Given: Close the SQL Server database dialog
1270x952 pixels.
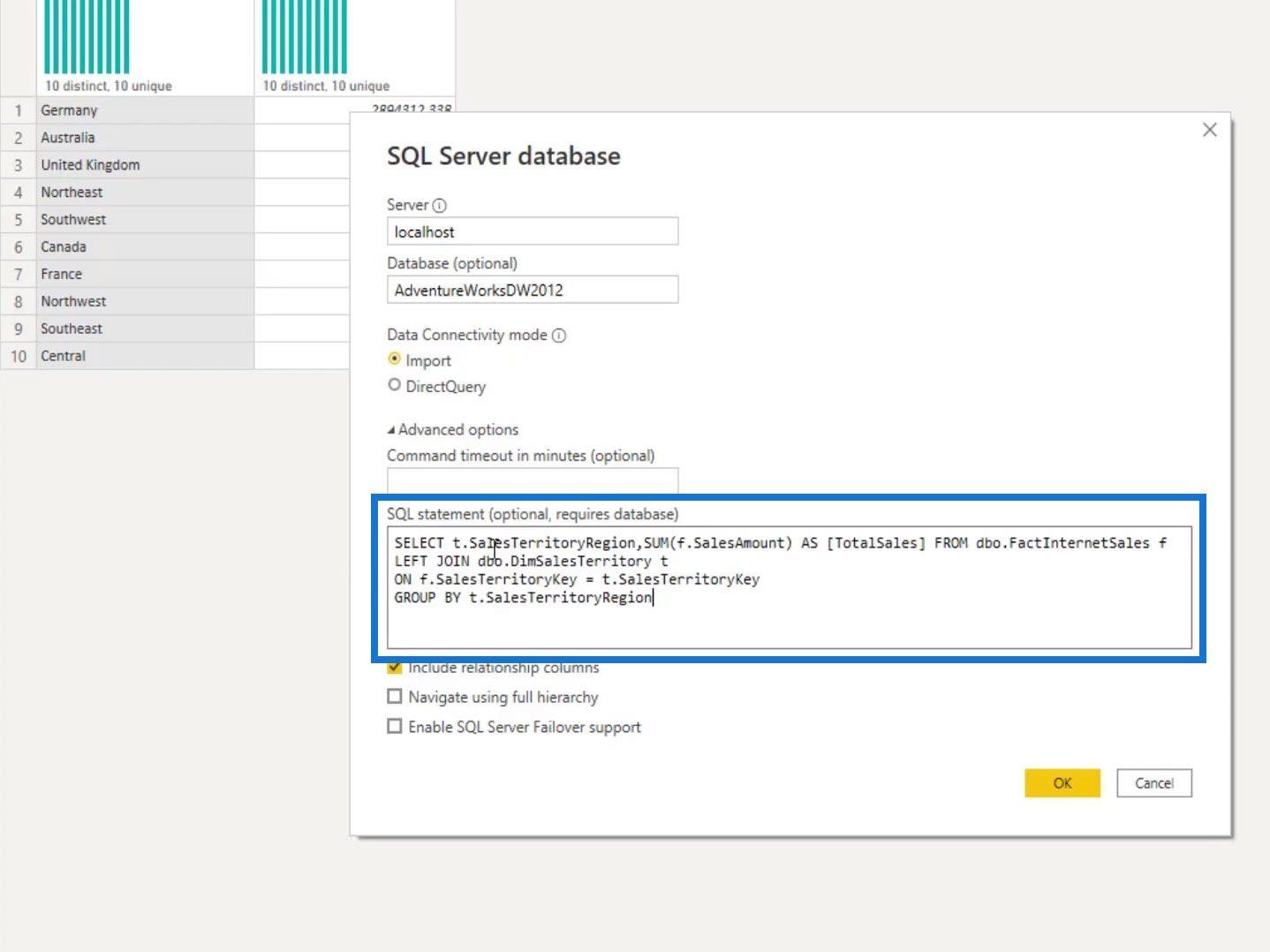Looking at the screenshot, I should click(1209, 130).
